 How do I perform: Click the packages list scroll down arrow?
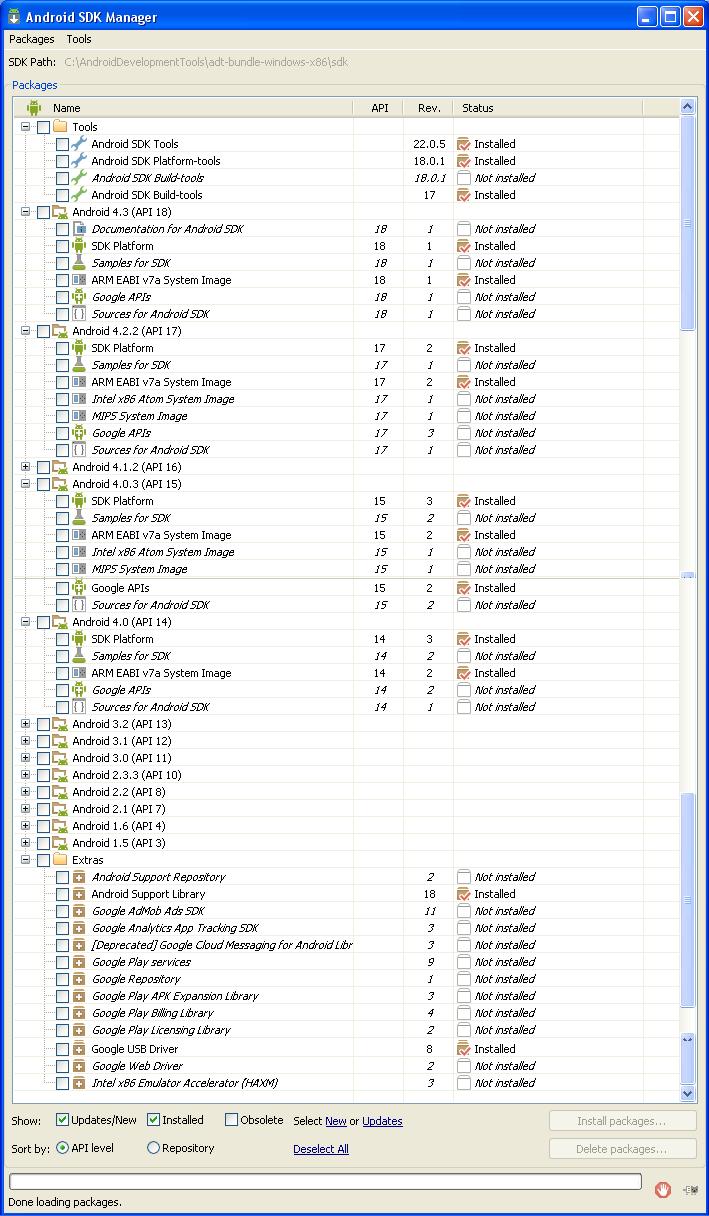(687, 1093)
